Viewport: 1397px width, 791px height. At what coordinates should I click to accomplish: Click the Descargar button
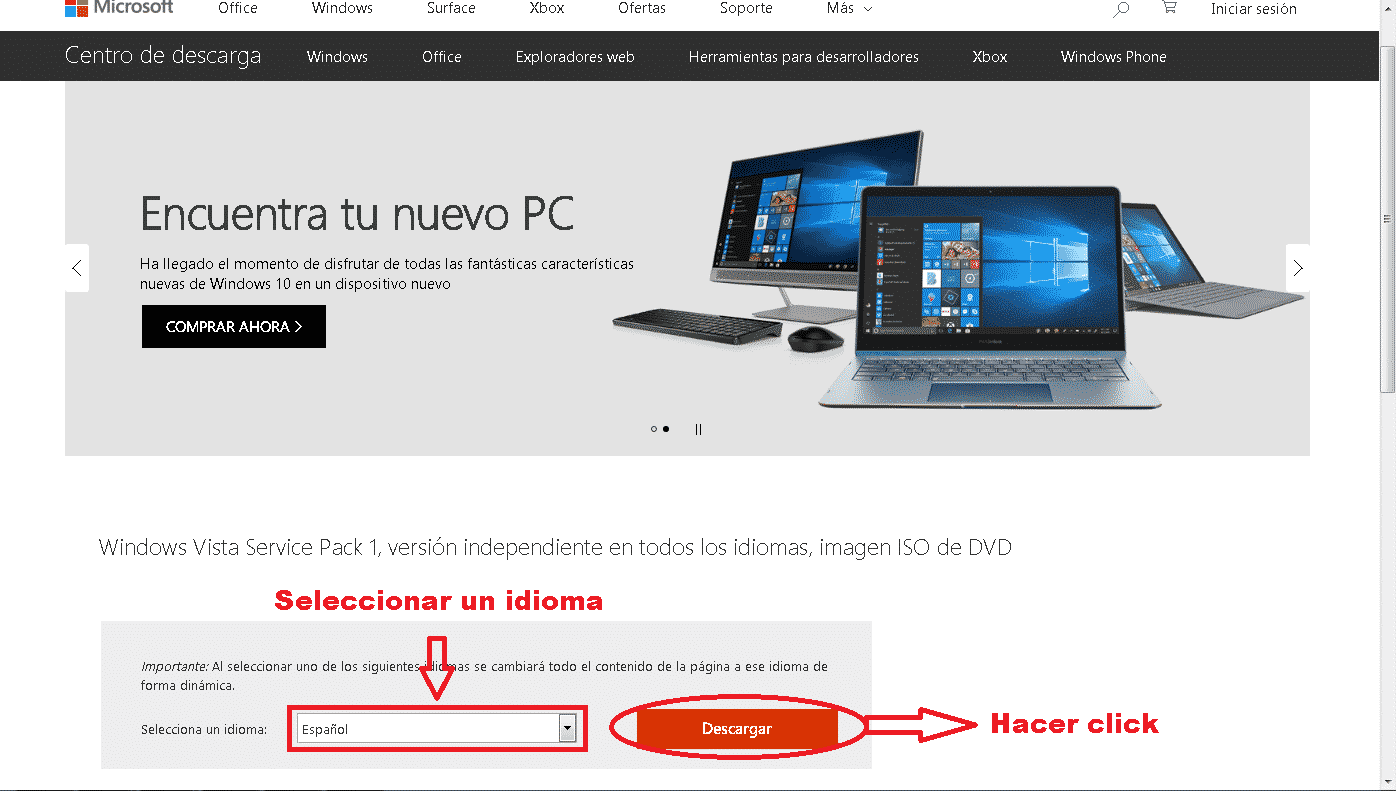(737, 729)
